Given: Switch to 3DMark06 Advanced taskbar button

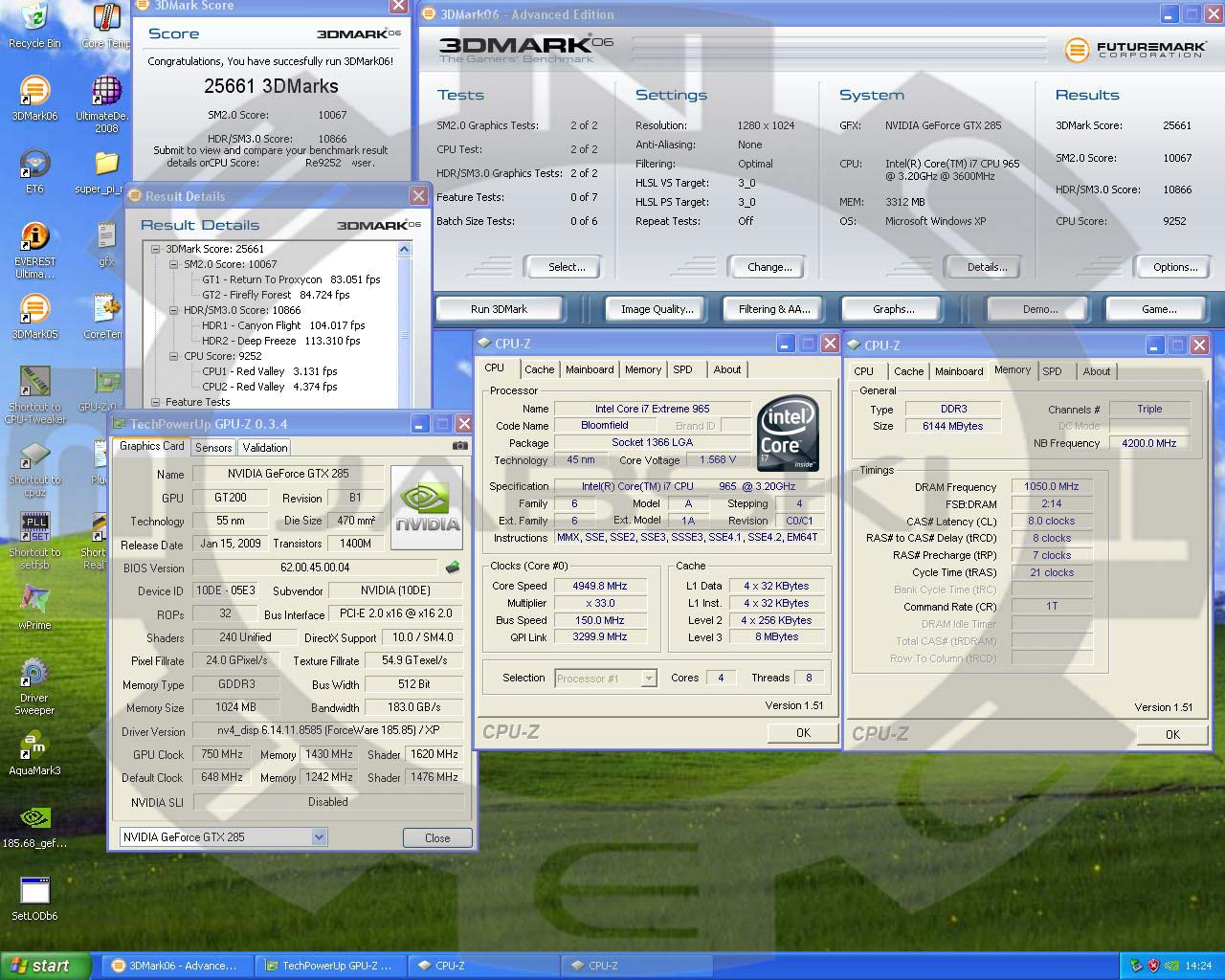Looking at the screenshot, I should point(177,966).
